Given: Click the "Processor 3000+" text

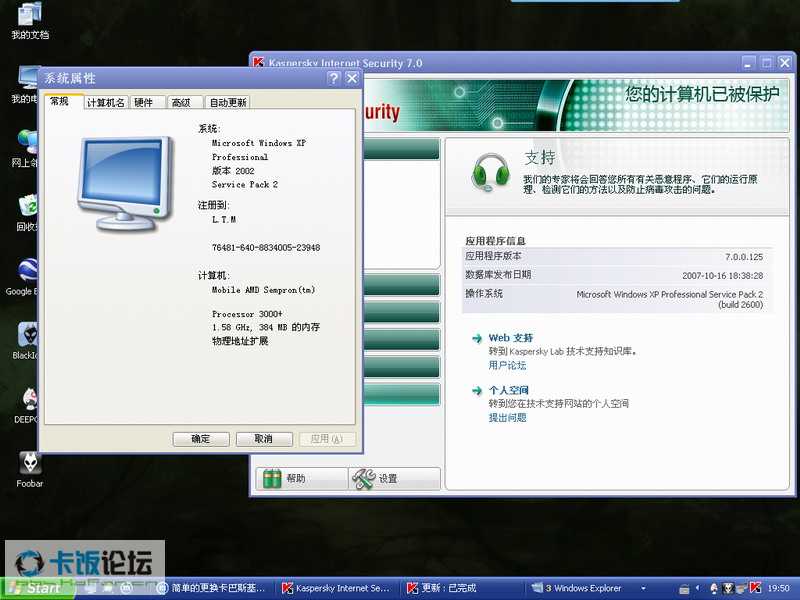Looking at the screenshot, I should coord(247,314).
